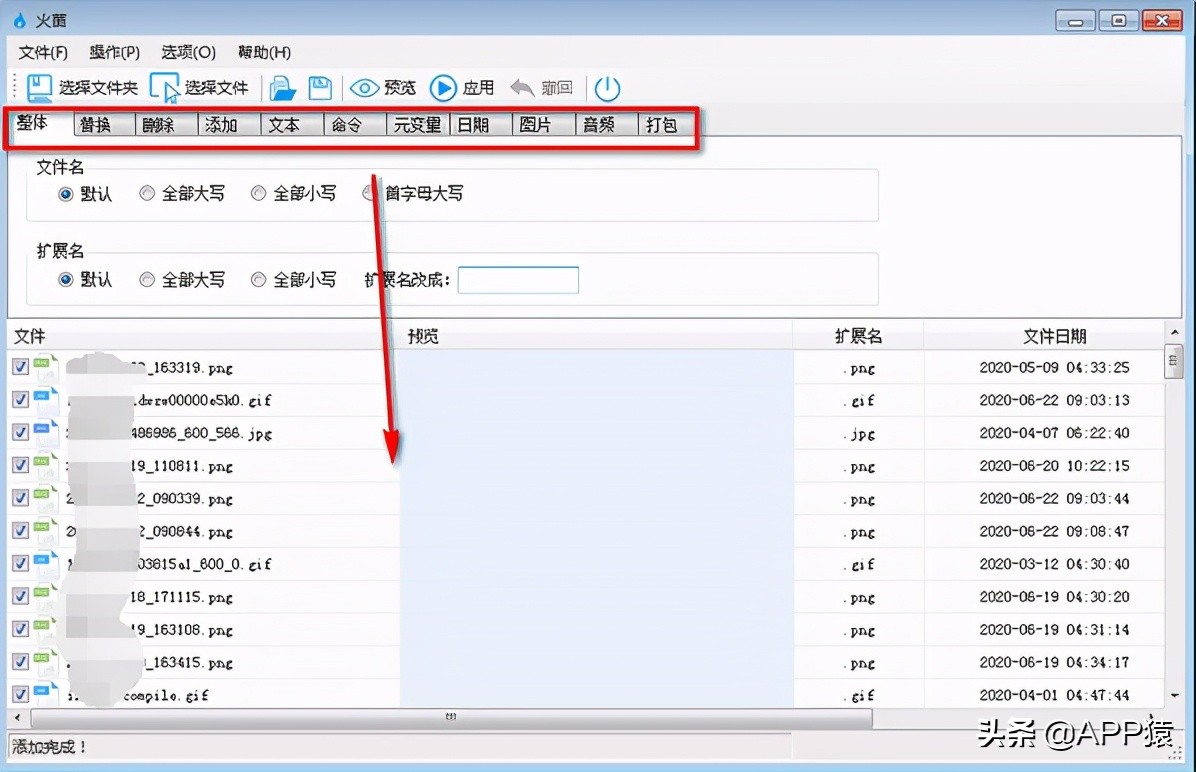1196x772 pixels.
Task: Select 全部大写 radio under 文件名
Action: (147, 194)
